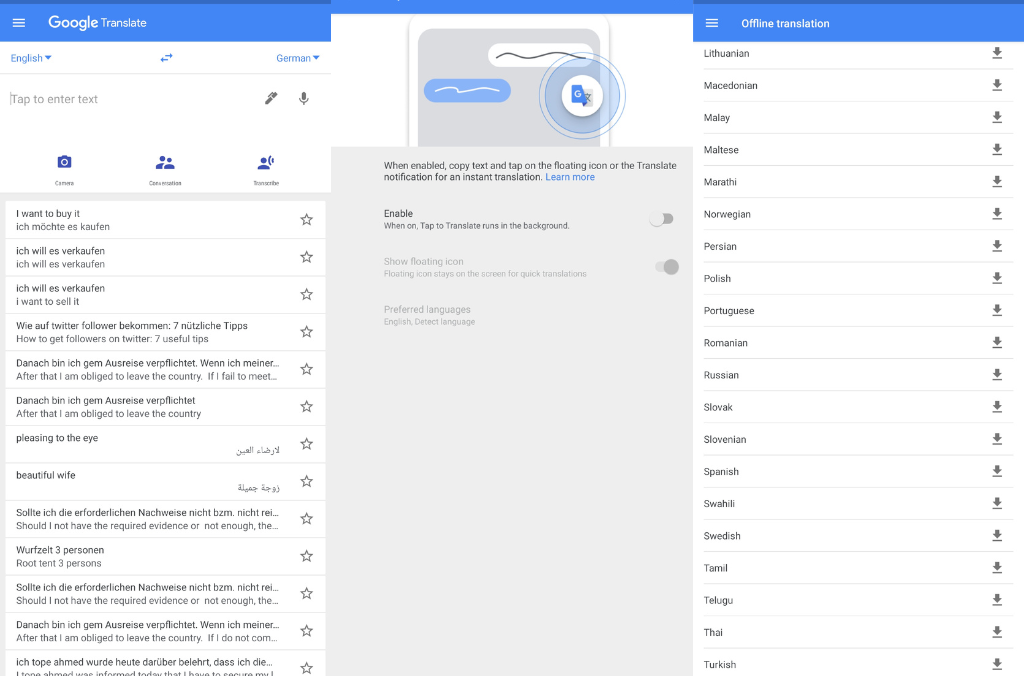Screen dimensions: 1024x676
Task: Download Turkish offline language
Action: (997, 664)
